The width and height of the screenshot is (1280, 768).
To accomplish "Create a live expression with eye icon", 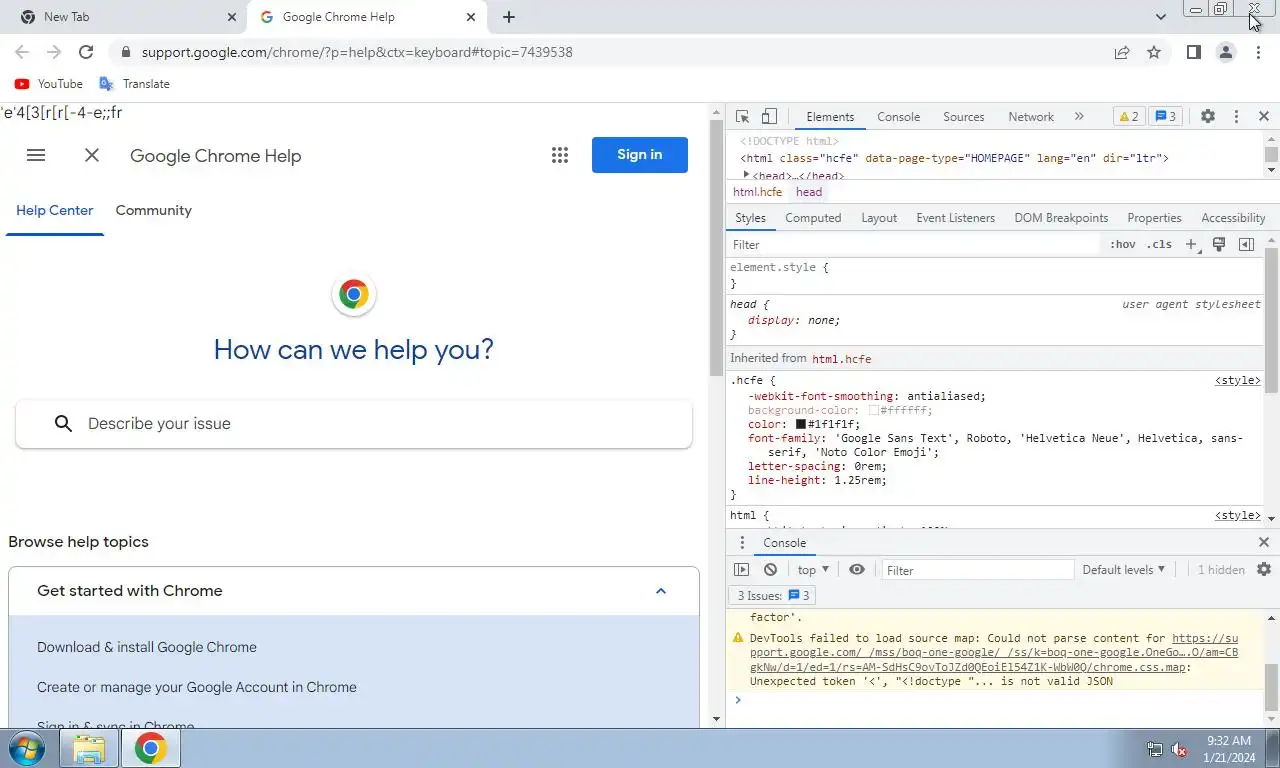I will (x=857, y=570).
